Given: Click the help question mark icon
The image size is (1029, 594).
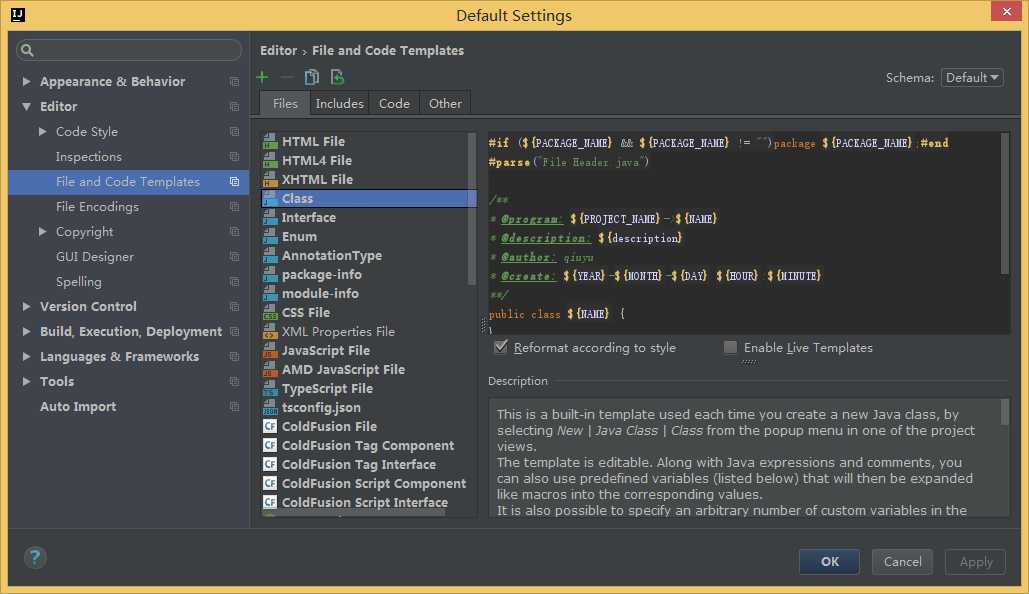Looking at the screenshot, I should [35, 558].
